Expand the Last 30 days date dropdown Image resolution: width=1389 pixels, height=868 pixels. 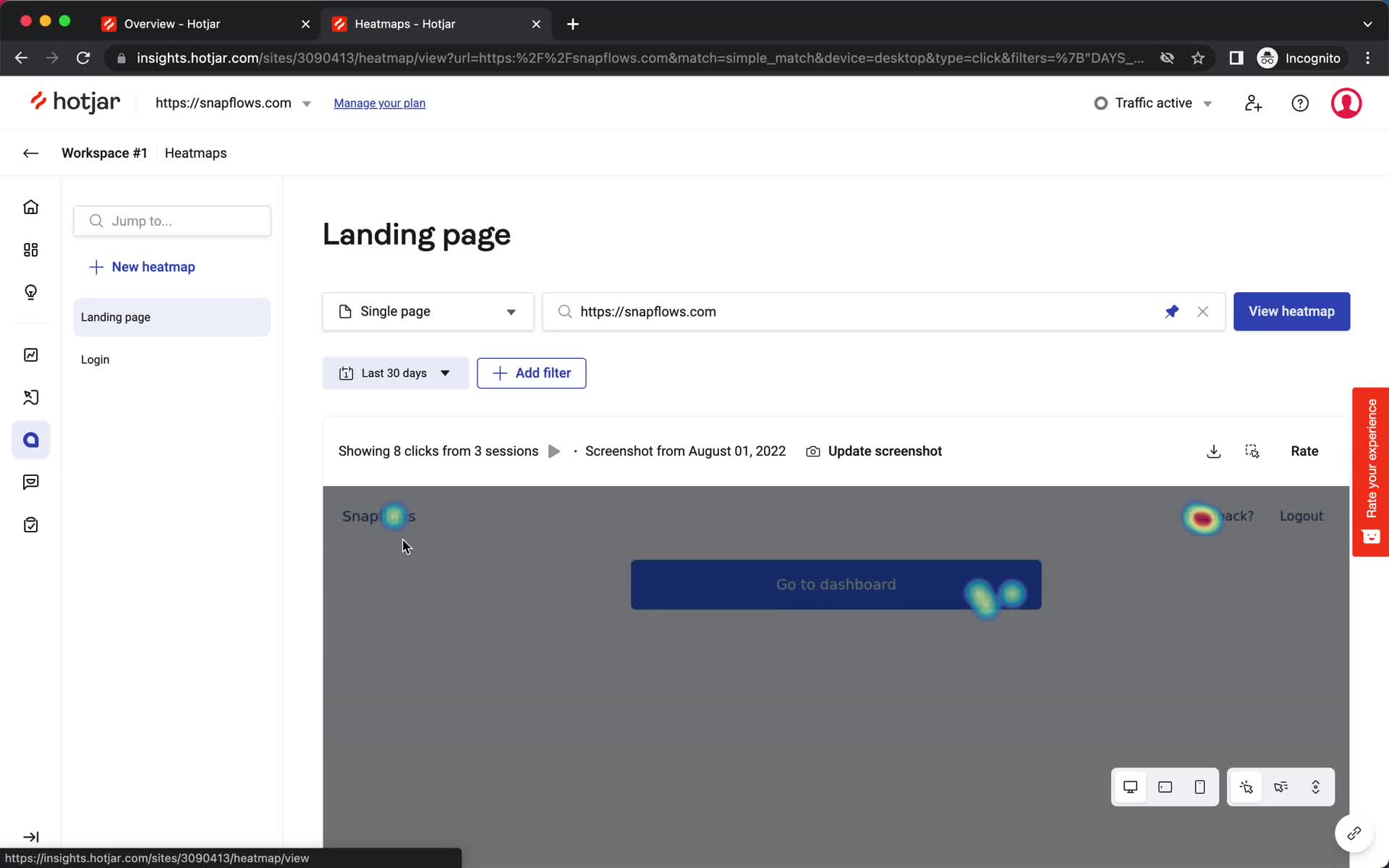point(393,372)
